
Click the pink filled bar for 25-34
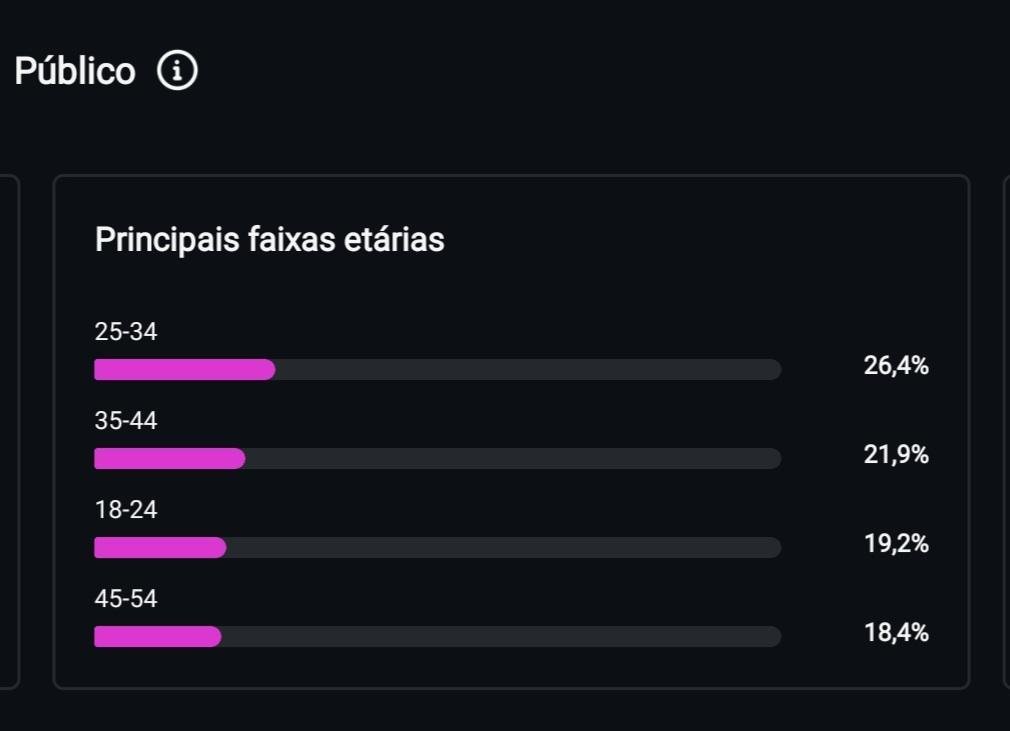(x=184, y=370)
